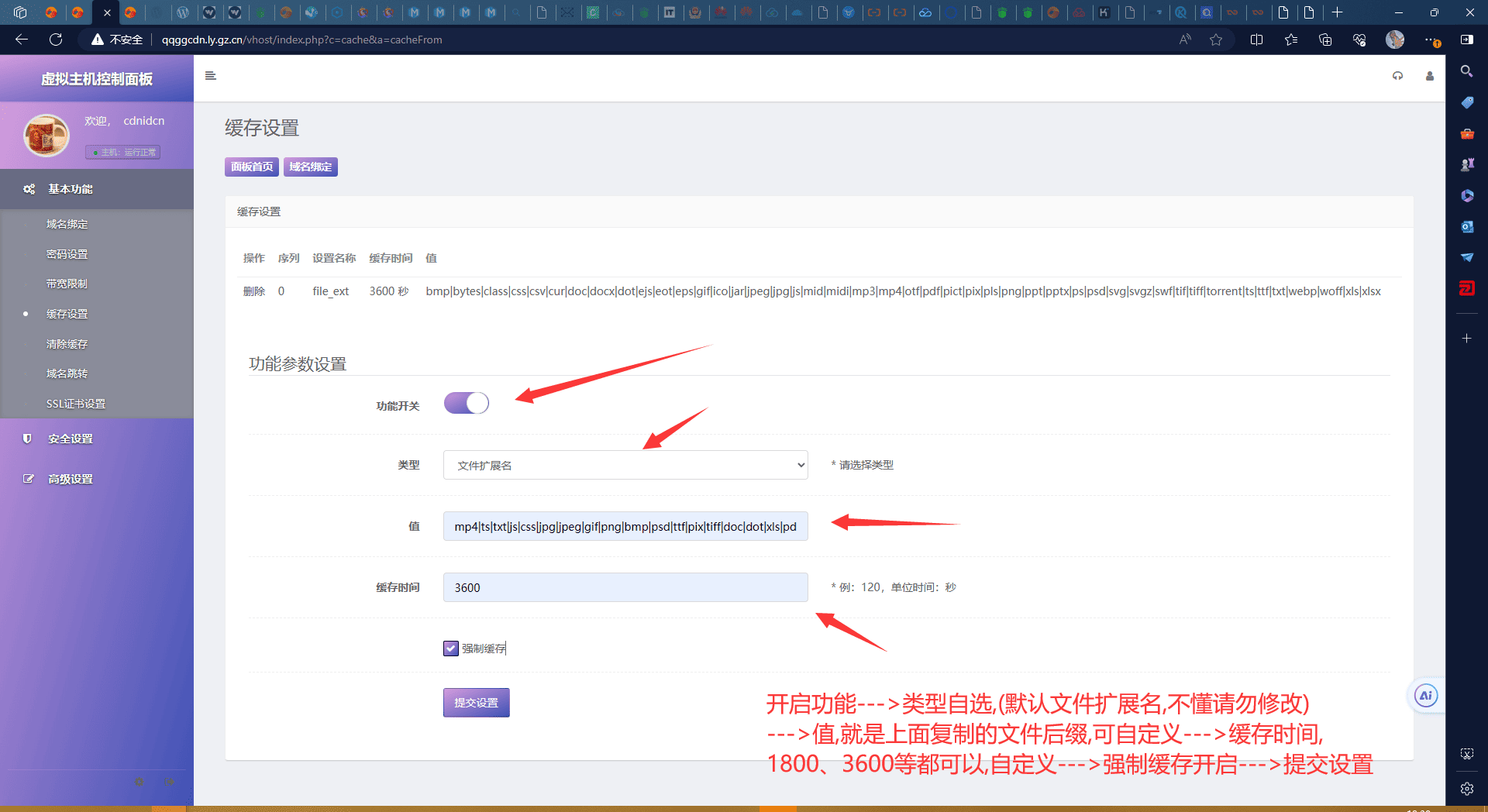Click the 提交设置 submit button

pyautogui.click(x=476, y=703)
